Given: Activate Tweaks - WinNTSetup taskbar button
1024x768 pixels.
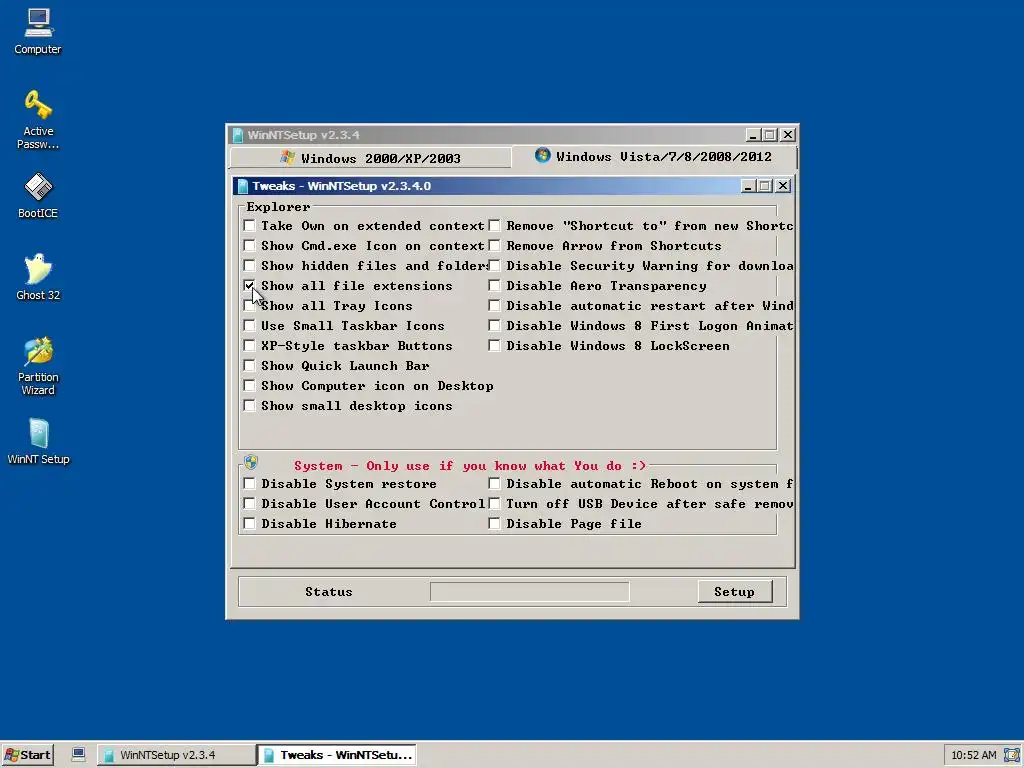Looking at the screenshot, I should click(337, 755).
